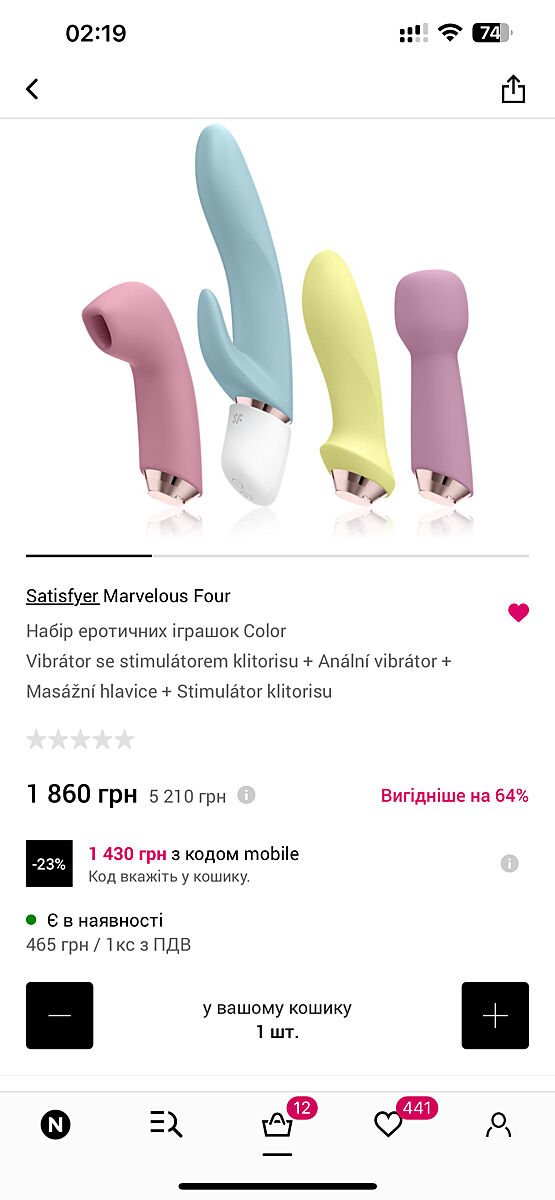The width and height of the screenshot is (555, 1200).
Task: Go back with the left arrow
Action: (x=32, y=89)
